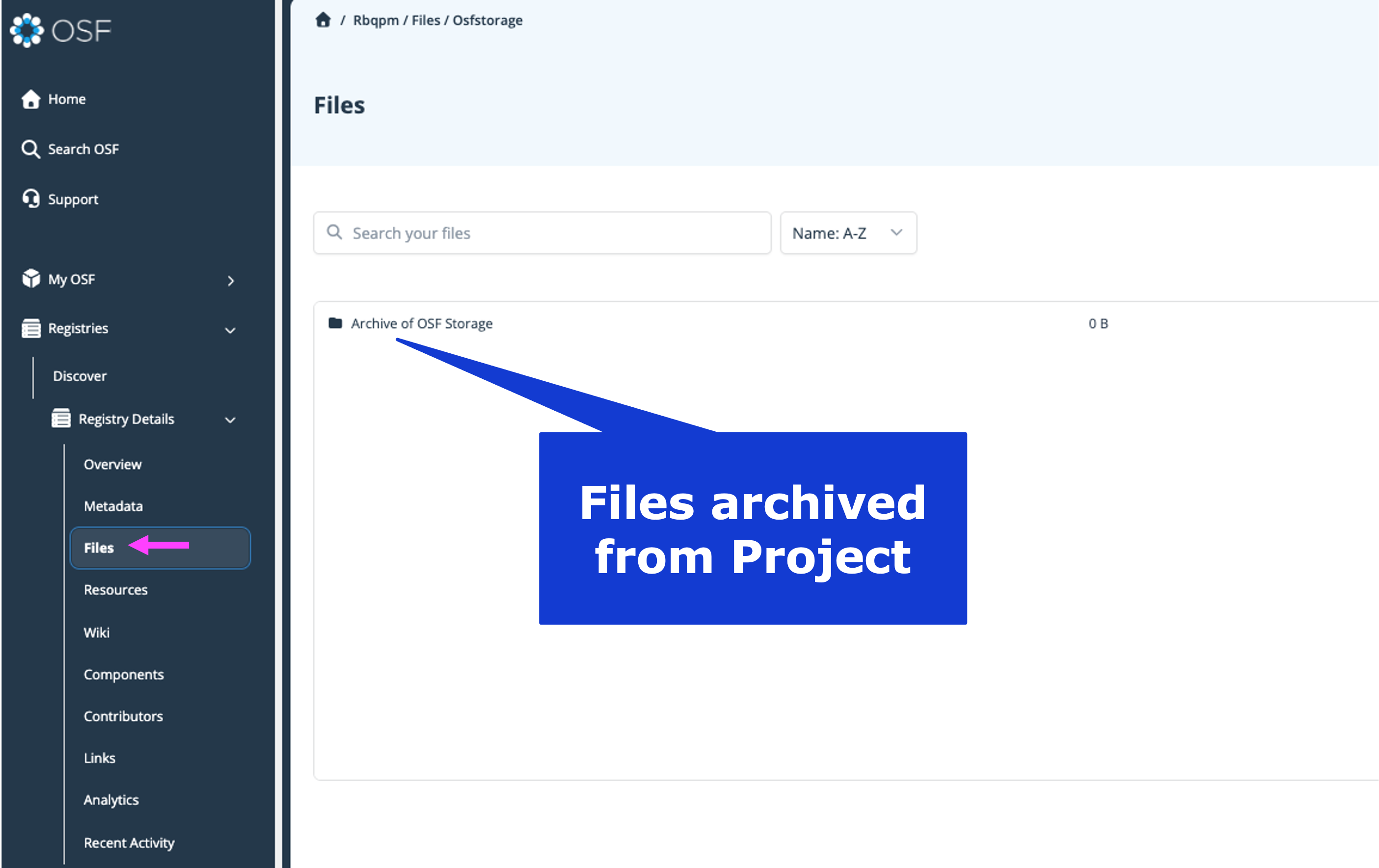1379x868 pixels.
Task: Click the Registries list icon
Action: pyautogui.click(x=31, y=329)
